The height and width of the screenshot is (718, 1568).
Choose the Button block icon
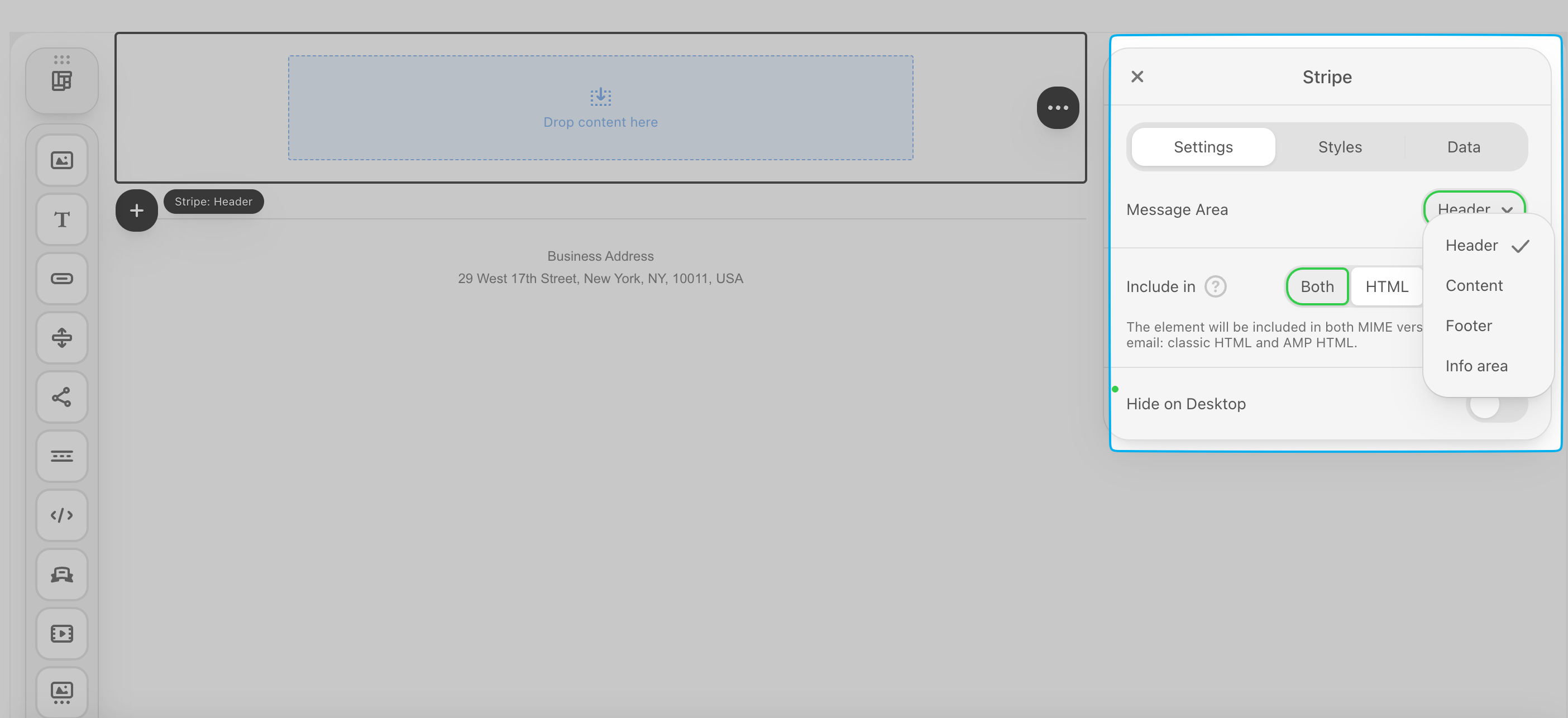(x=61, y=279)
